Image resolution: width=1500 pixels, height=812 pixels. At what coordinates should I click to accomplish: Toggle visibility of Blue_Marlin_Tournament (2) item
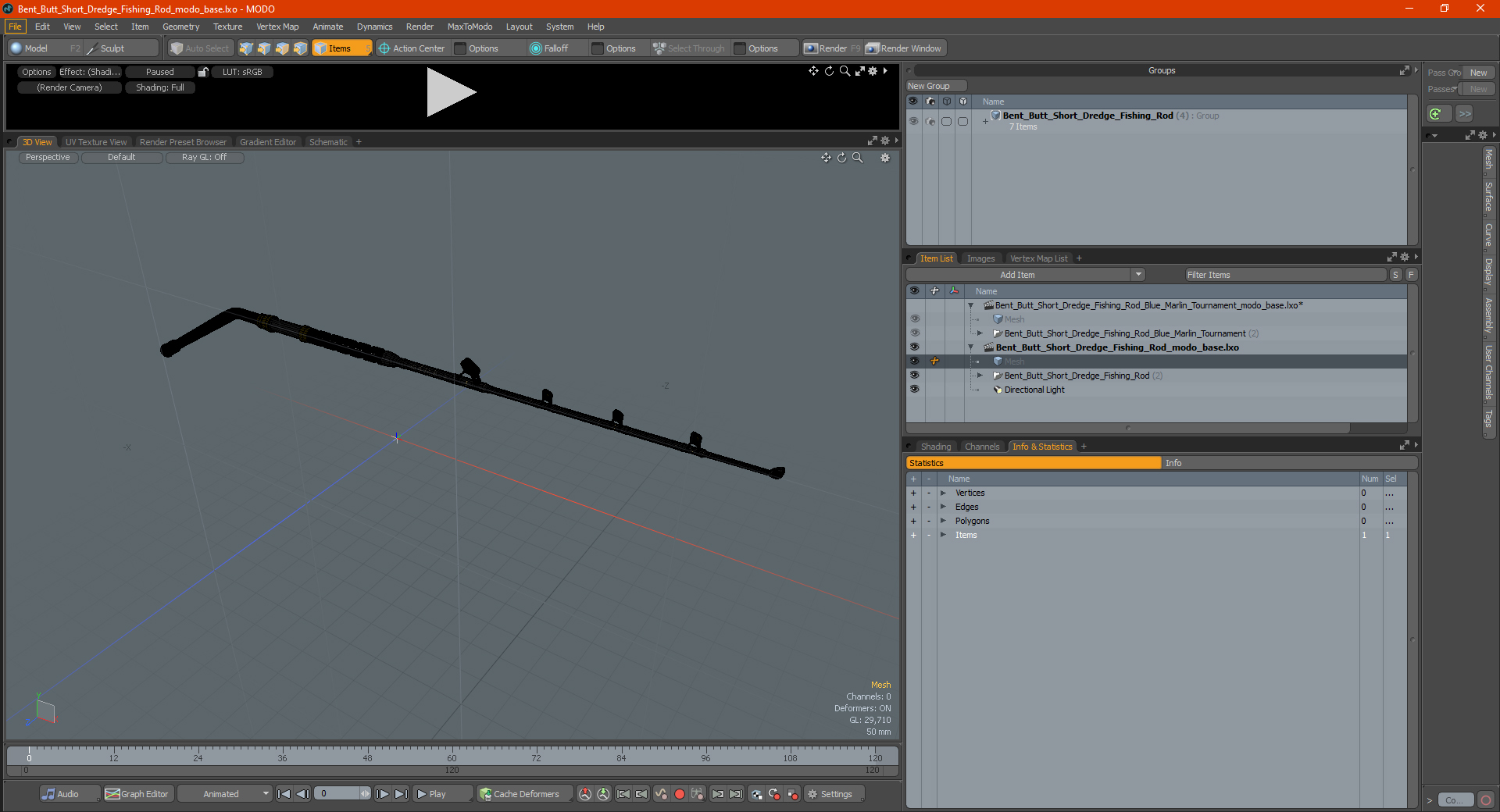(914, 333)
